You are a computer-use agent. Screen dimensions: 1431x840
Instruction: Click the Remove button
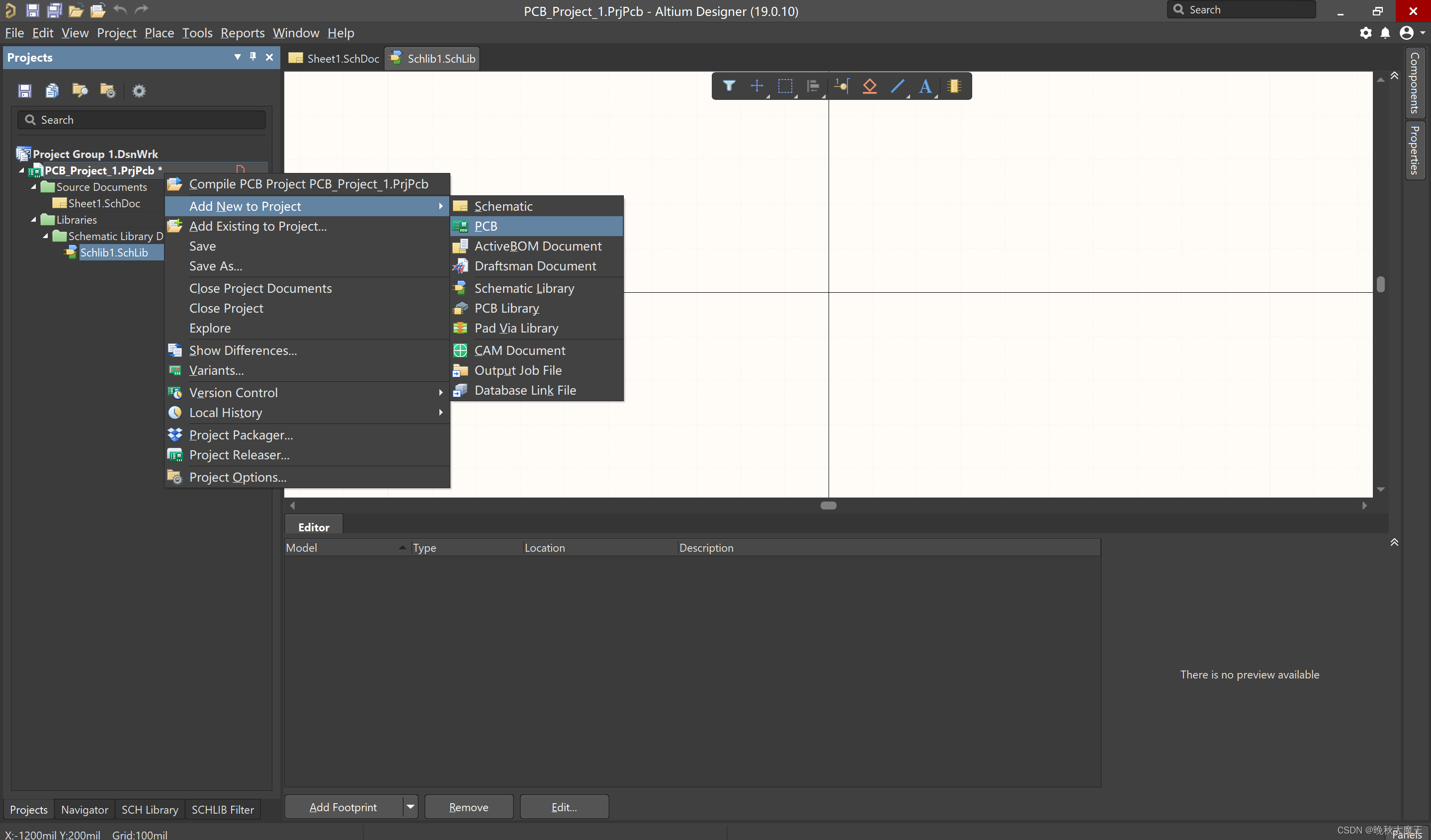[x=469, y=807]
